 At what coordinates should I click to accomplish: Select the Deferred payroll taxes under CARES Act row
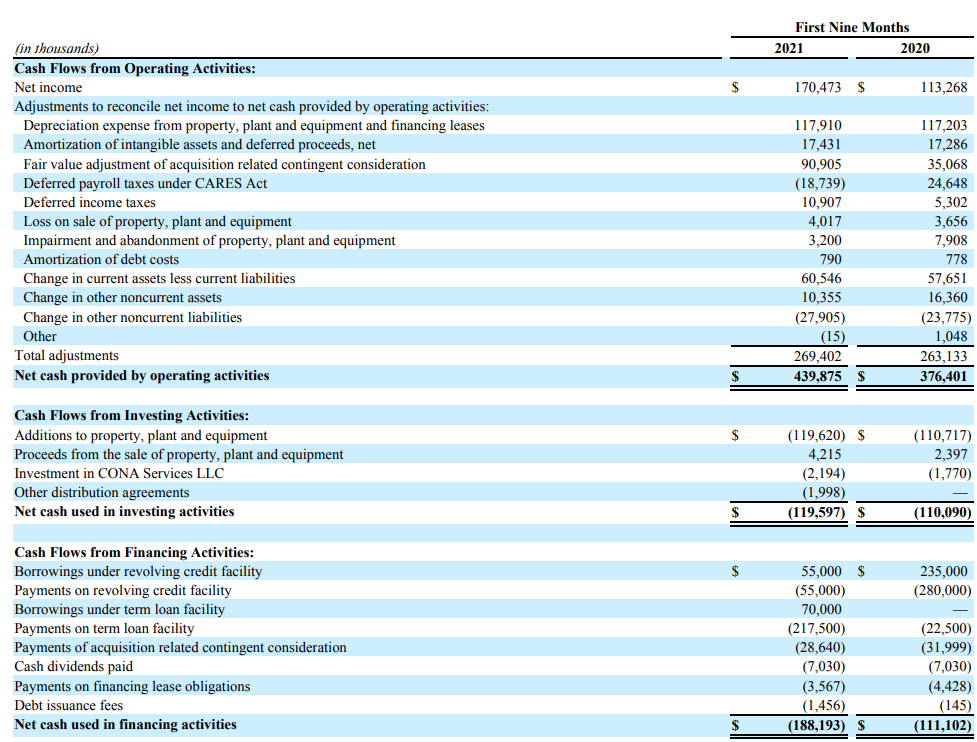point(132,183)
